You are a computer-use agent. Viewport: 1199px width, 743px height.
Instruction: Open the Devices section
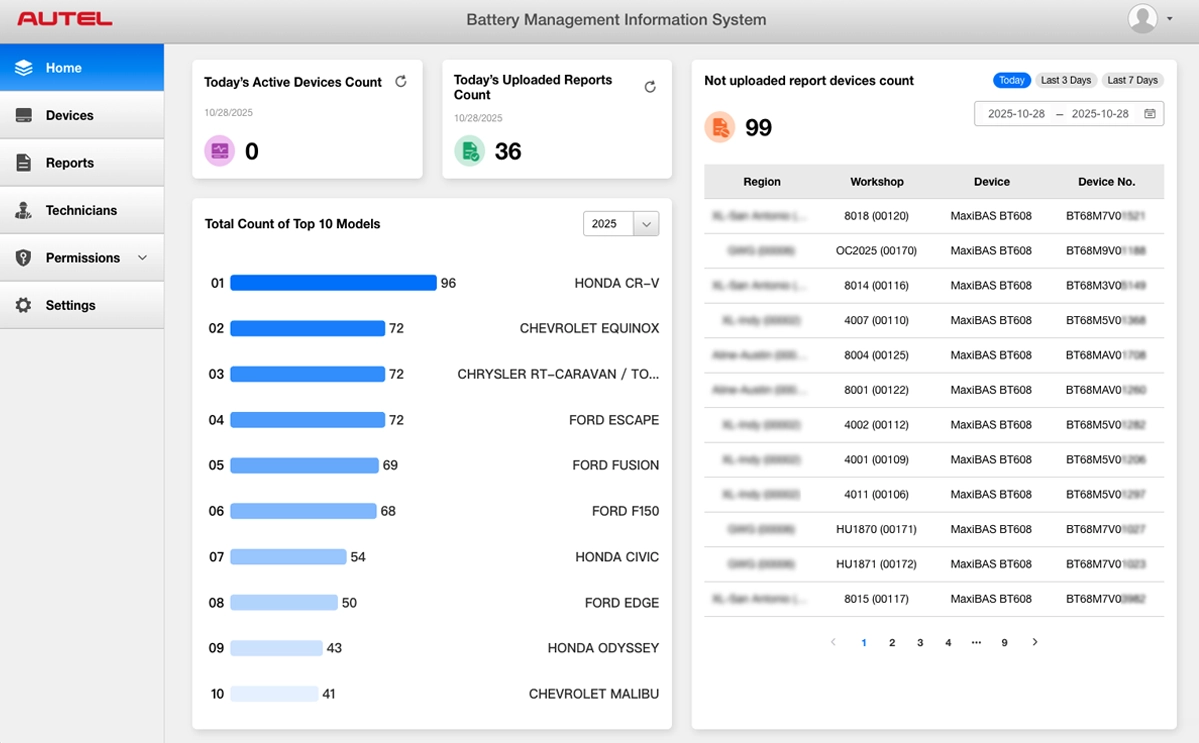69,115
